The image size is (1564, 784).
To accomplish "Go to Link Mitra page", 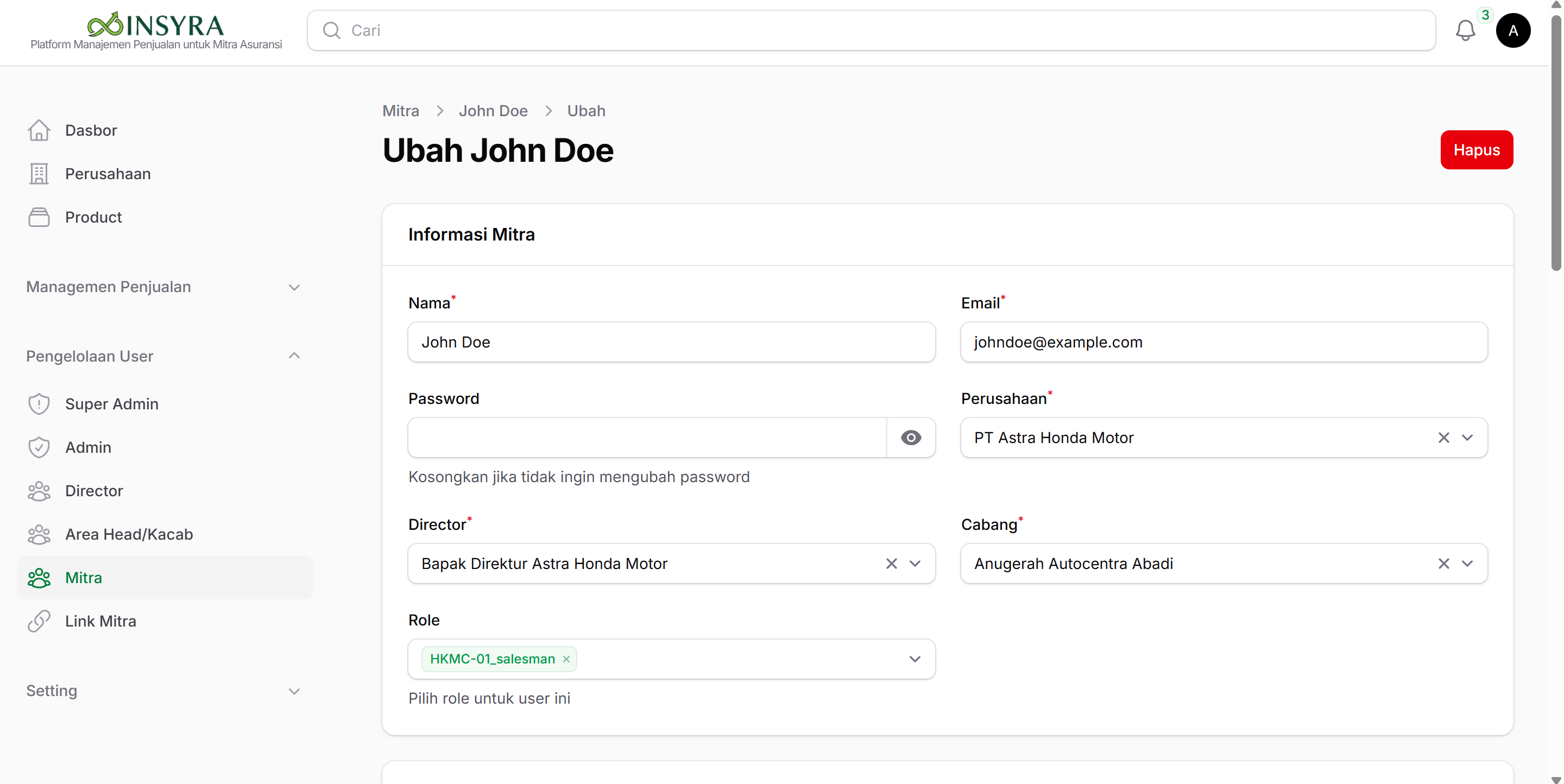I will pyautogui.click(x=165, y=621).
